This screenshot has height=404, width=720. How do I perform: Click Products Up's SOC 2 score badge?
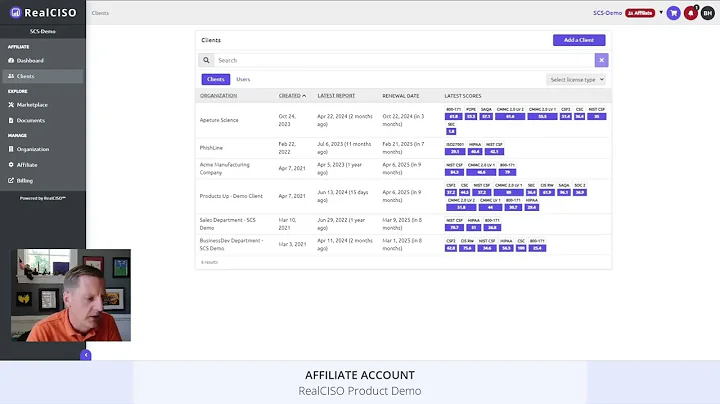(580, 192)
